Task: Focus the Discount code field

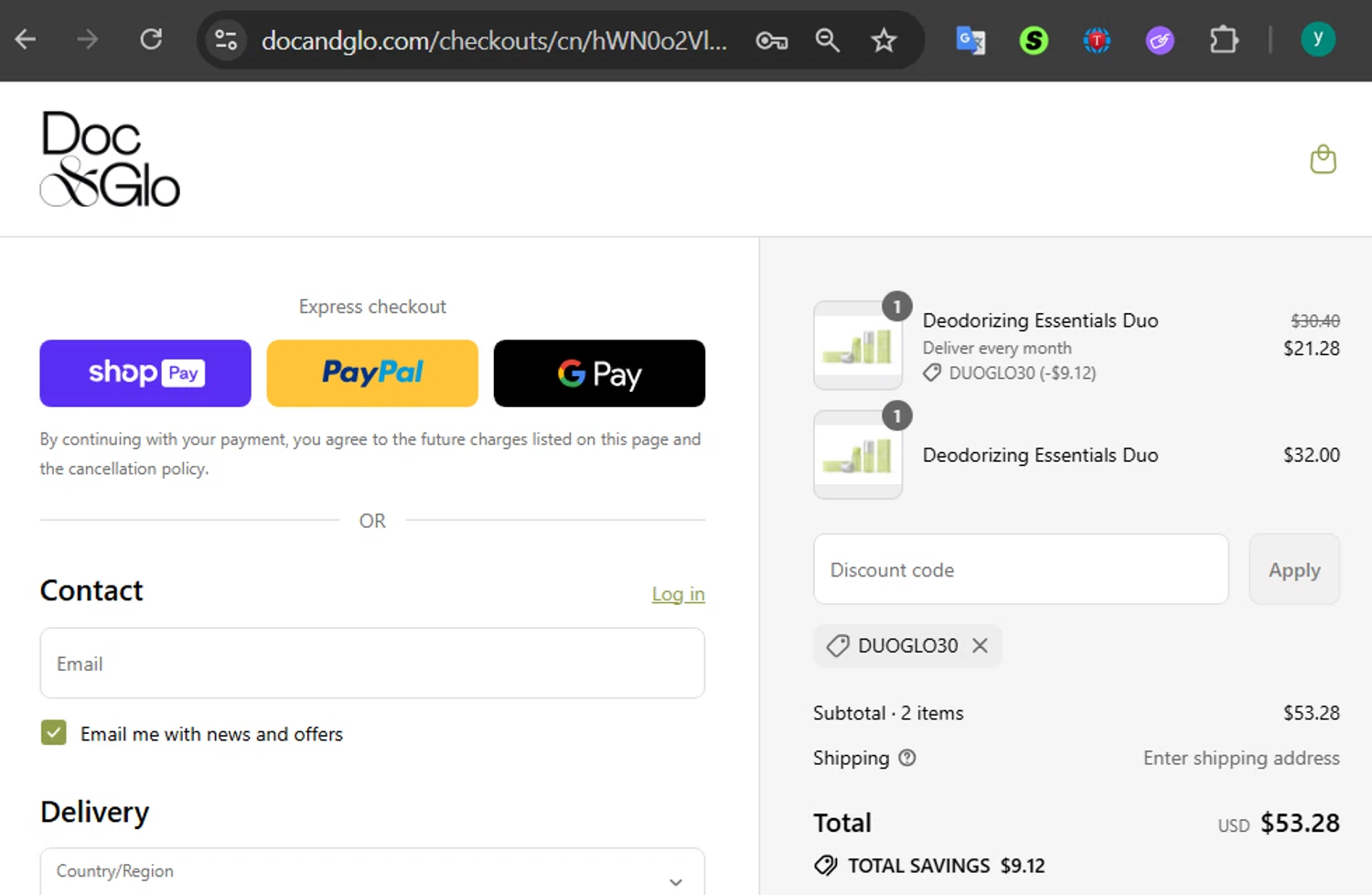Action: (1021, 569)
